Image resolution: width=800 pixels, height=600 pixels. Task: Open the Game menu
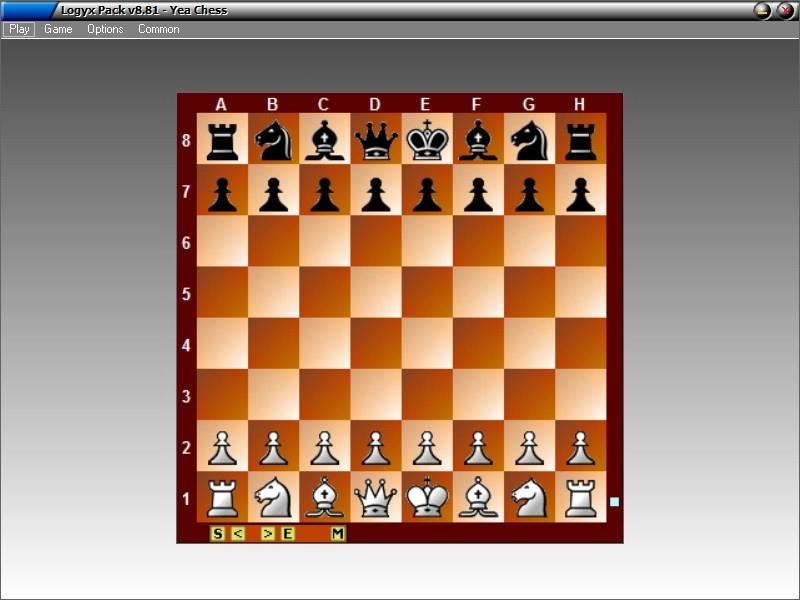click(x=58, y=29)
